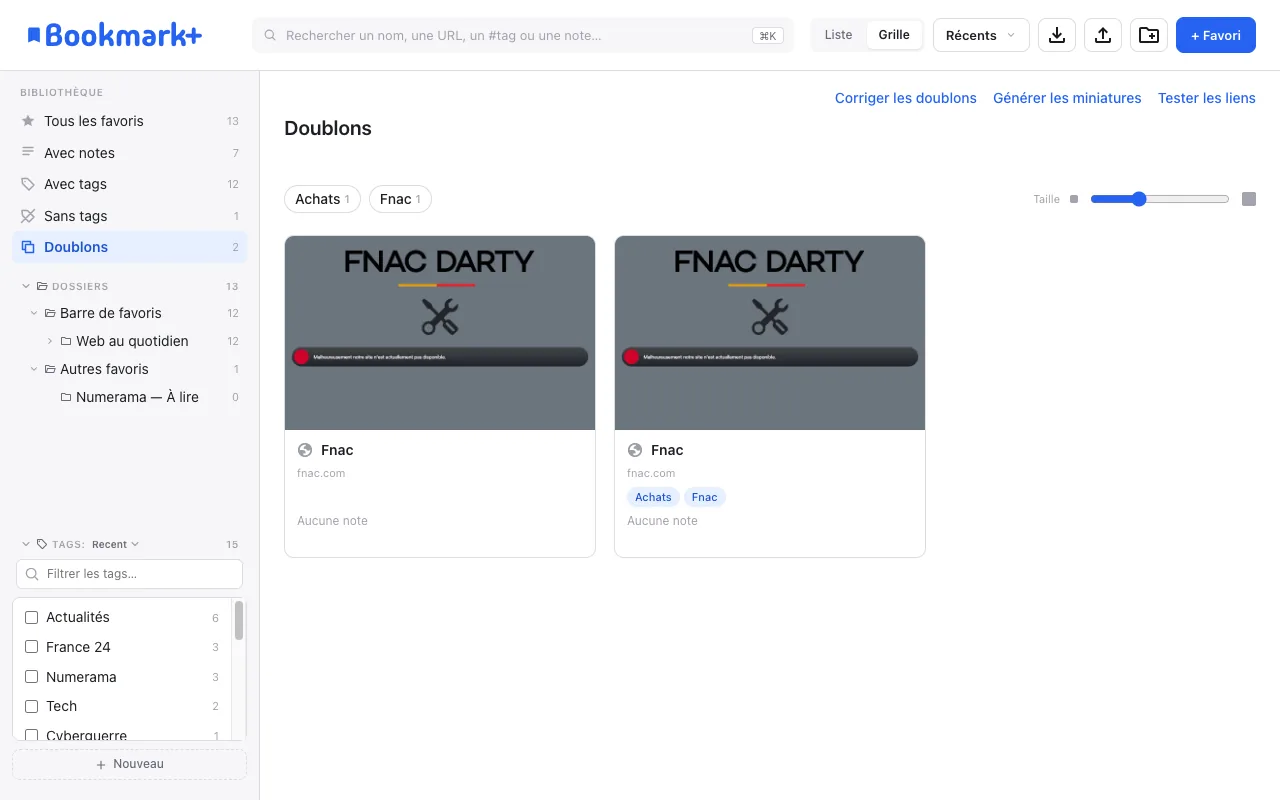
Task: Click the globe icon on the first Fnac card
Action: (x=305, y=450)
